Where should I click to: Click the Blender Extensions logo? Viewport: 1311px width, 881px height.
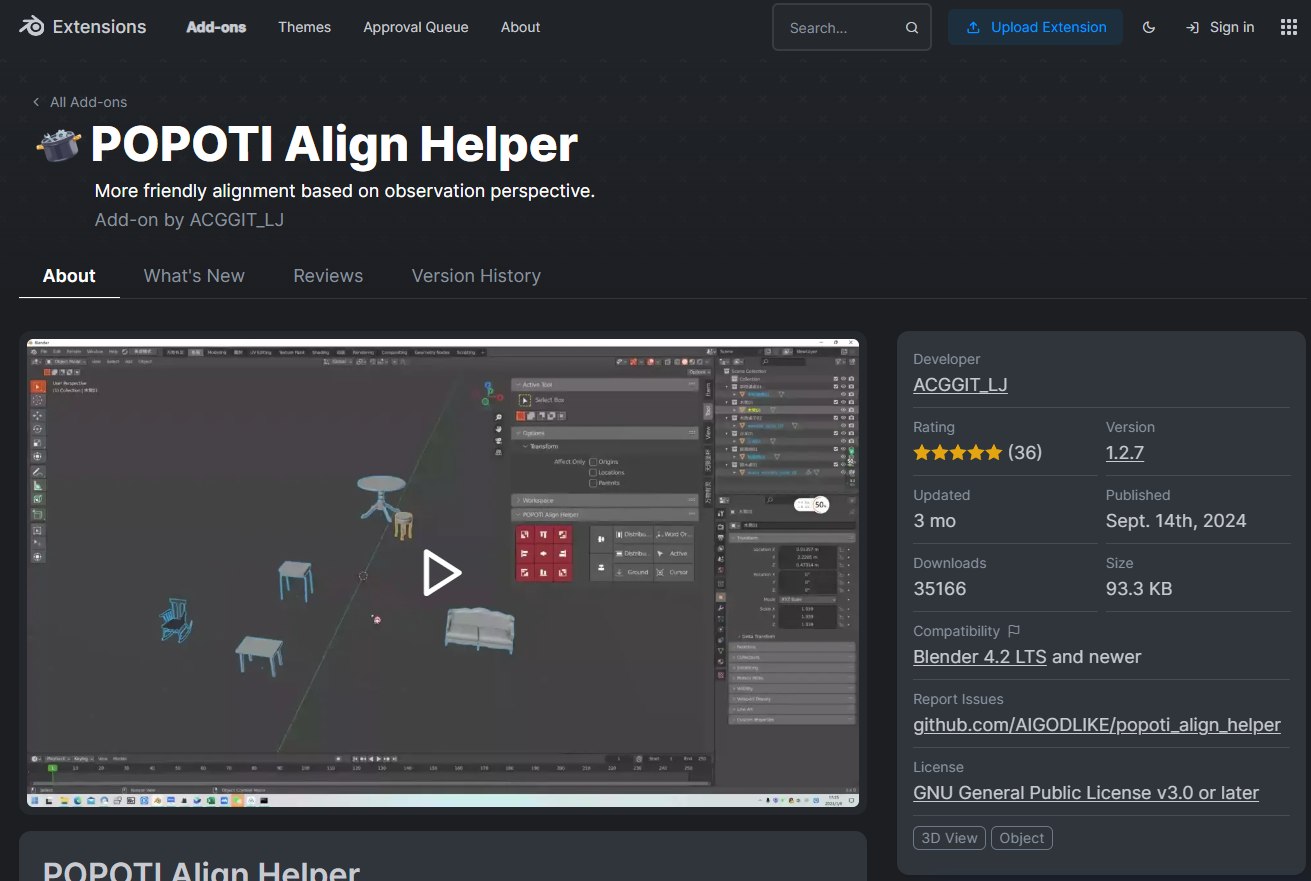tap(82, 27)
